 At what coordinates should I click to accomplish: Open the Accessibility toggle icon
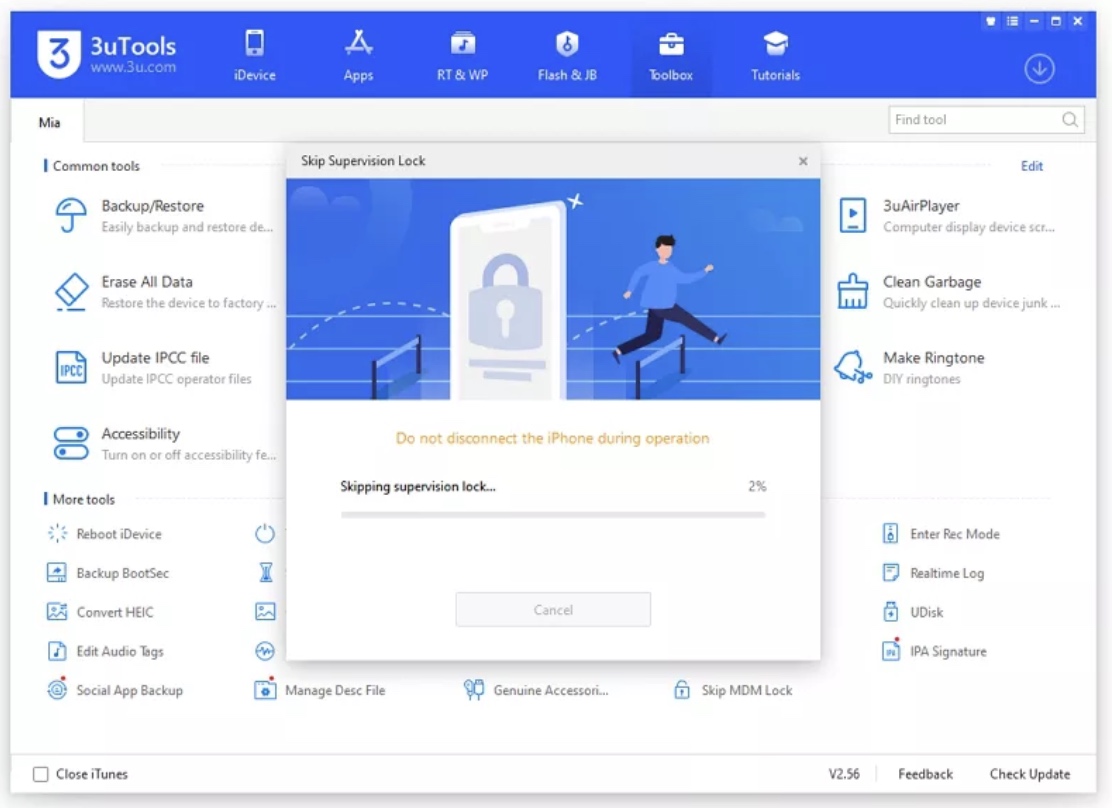(x=71, y=443)
